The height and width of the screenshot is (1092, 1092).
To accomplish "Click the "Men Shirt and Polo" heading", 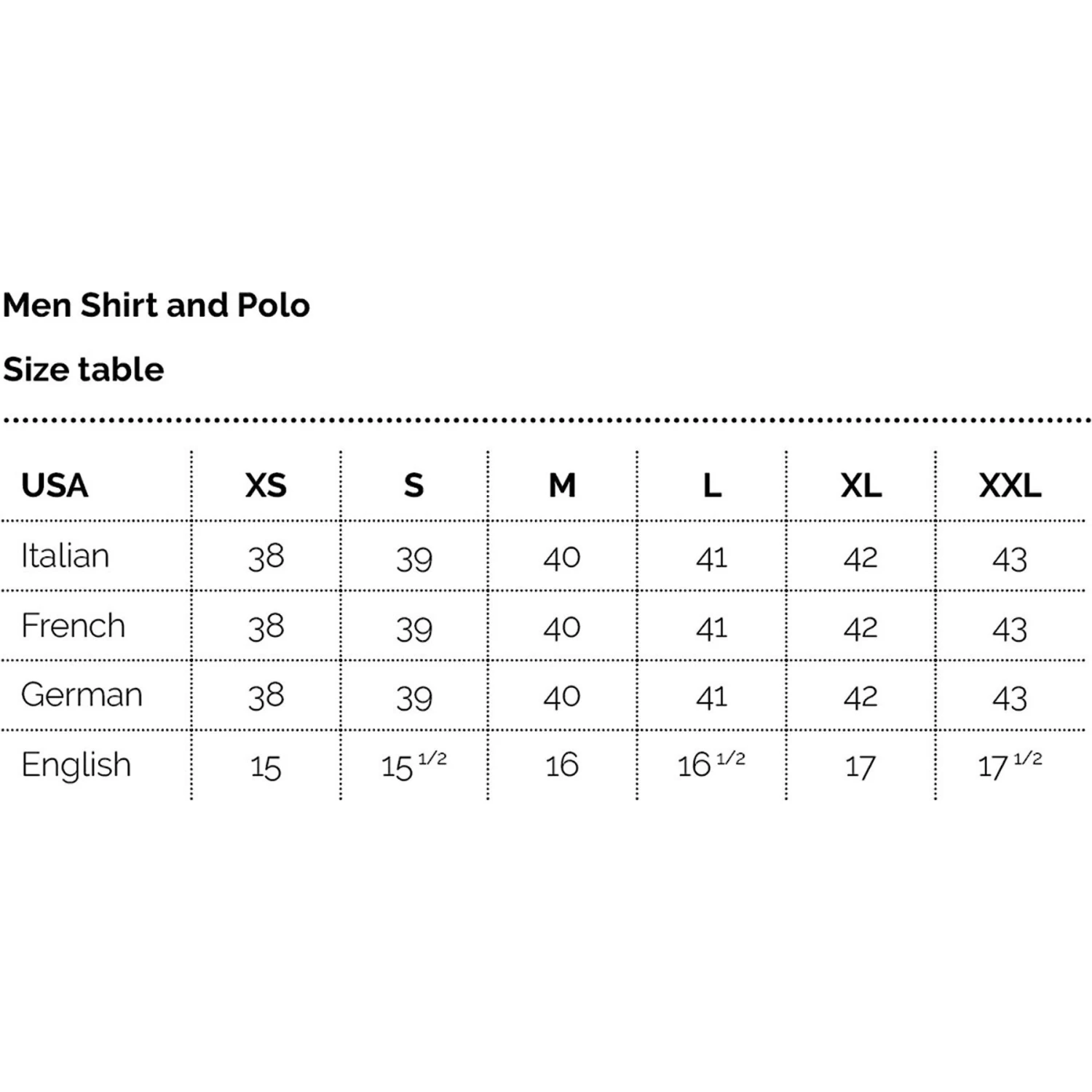I will [157, 305].
